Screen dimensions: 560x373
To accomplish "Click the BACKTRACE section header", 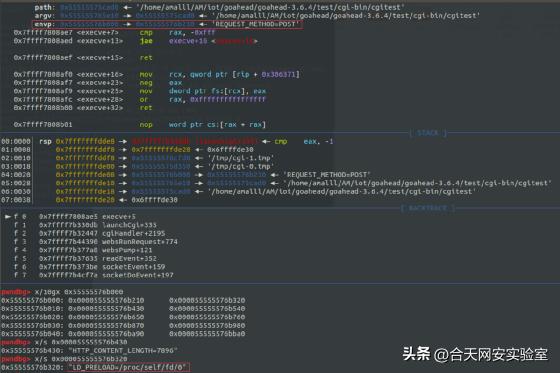I will [428, 208].
